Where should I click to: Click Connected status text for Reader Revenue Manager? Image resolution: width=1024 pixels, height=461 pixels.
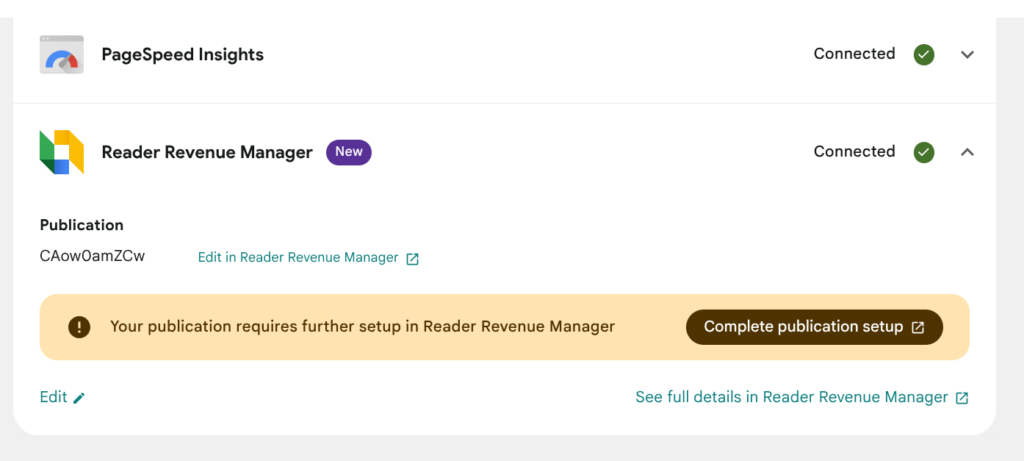coord(854,151)
